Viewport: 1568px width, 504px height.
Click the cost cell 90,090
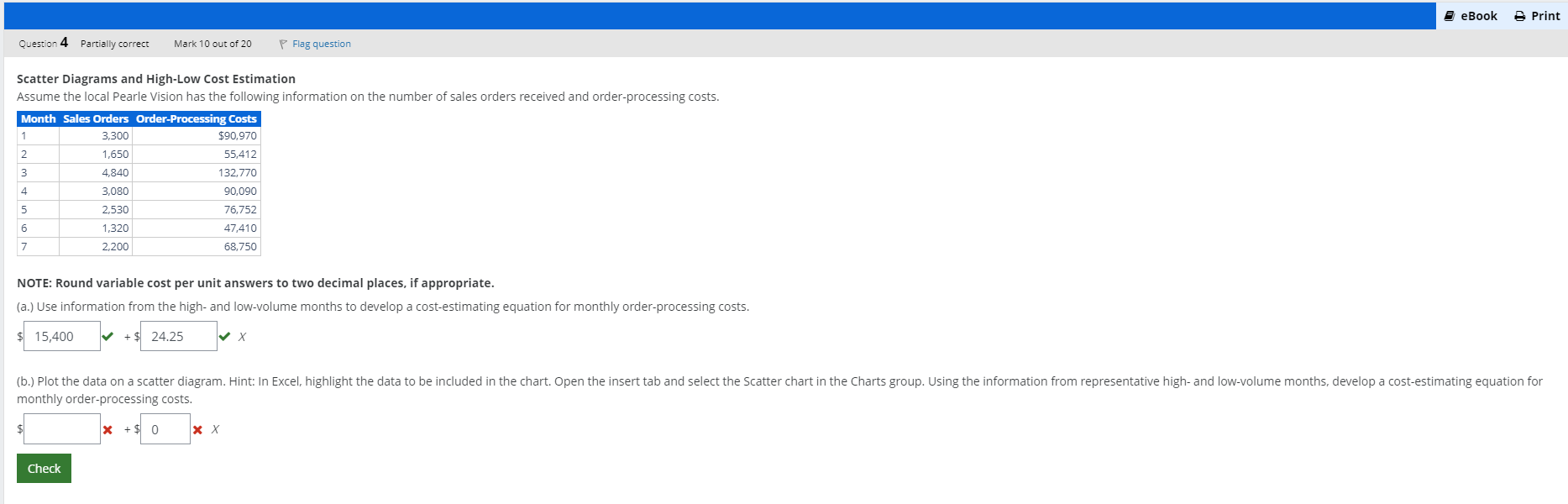(197, 192)
